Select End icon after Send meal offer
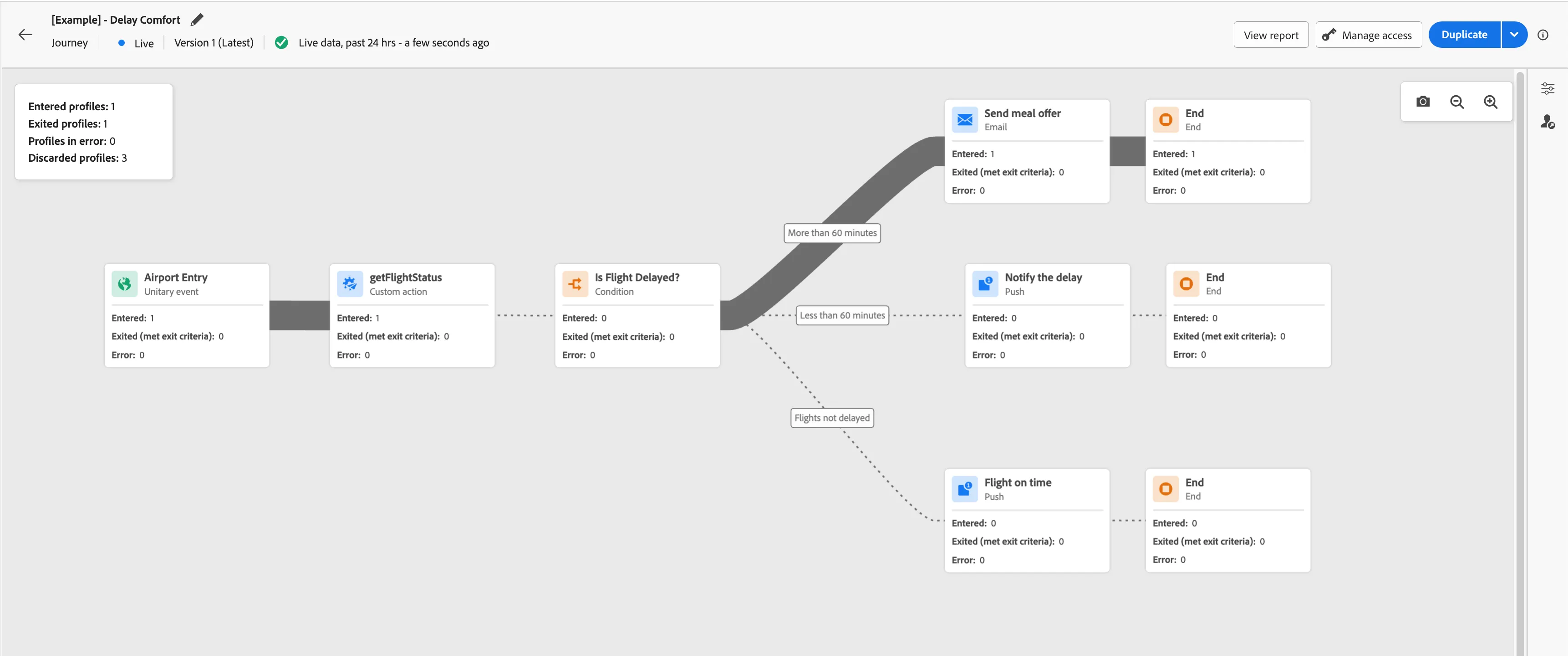The height and width of the screenshot is (656, 1568). pyautogui.click(x=1165, y=120)
